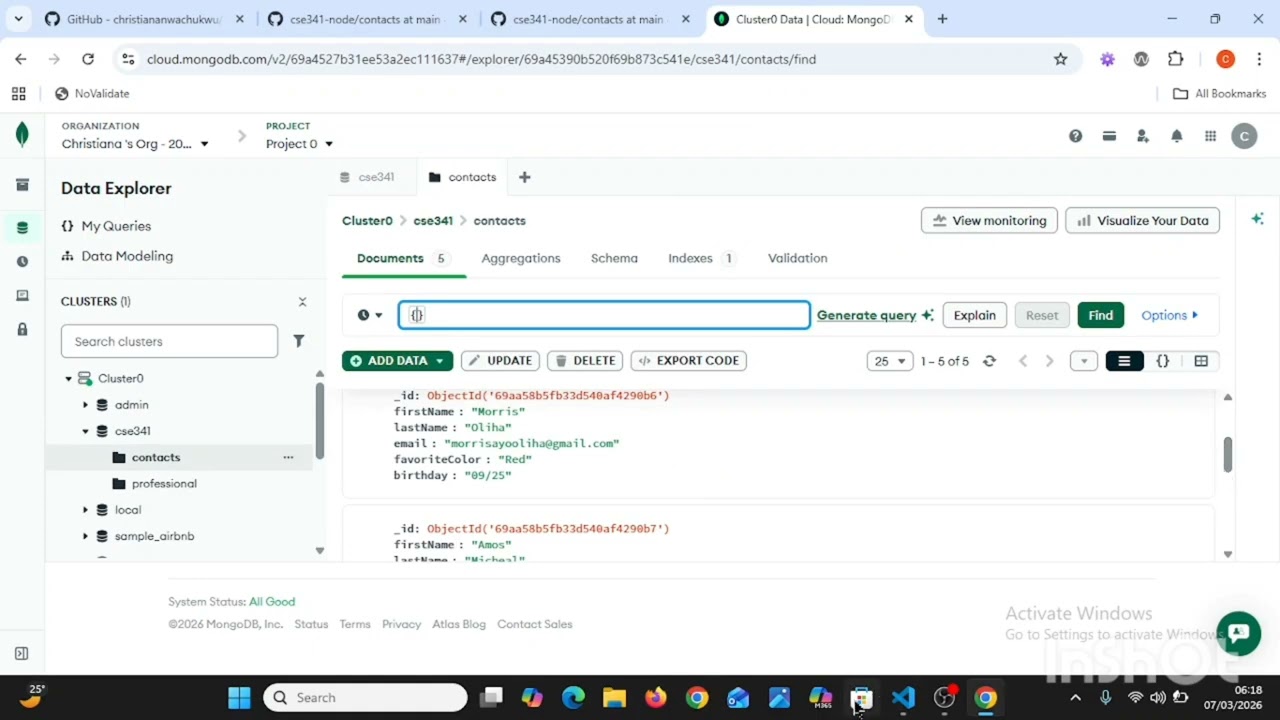Open the support chat bubble
The image size is (1280, 720).
pos(1239,633)
